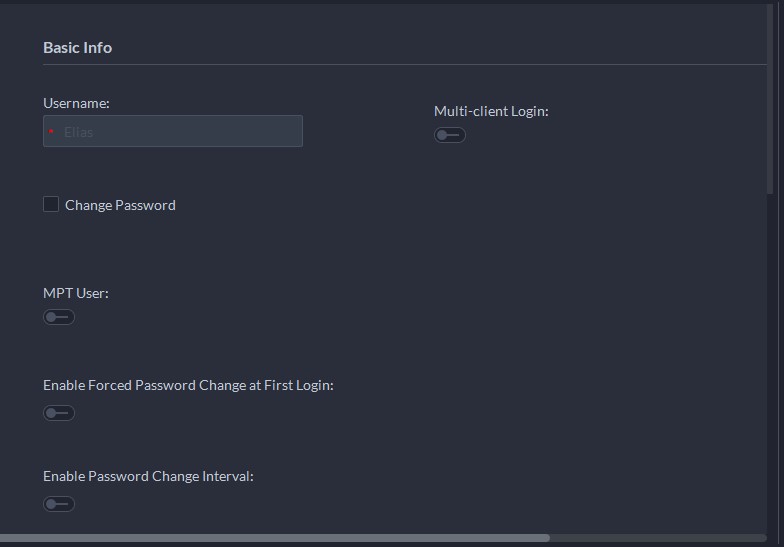Screen dimensions: 784x547
Task: Click the horizontal scrollbar thumb at bottom
Action: [275, 538]
